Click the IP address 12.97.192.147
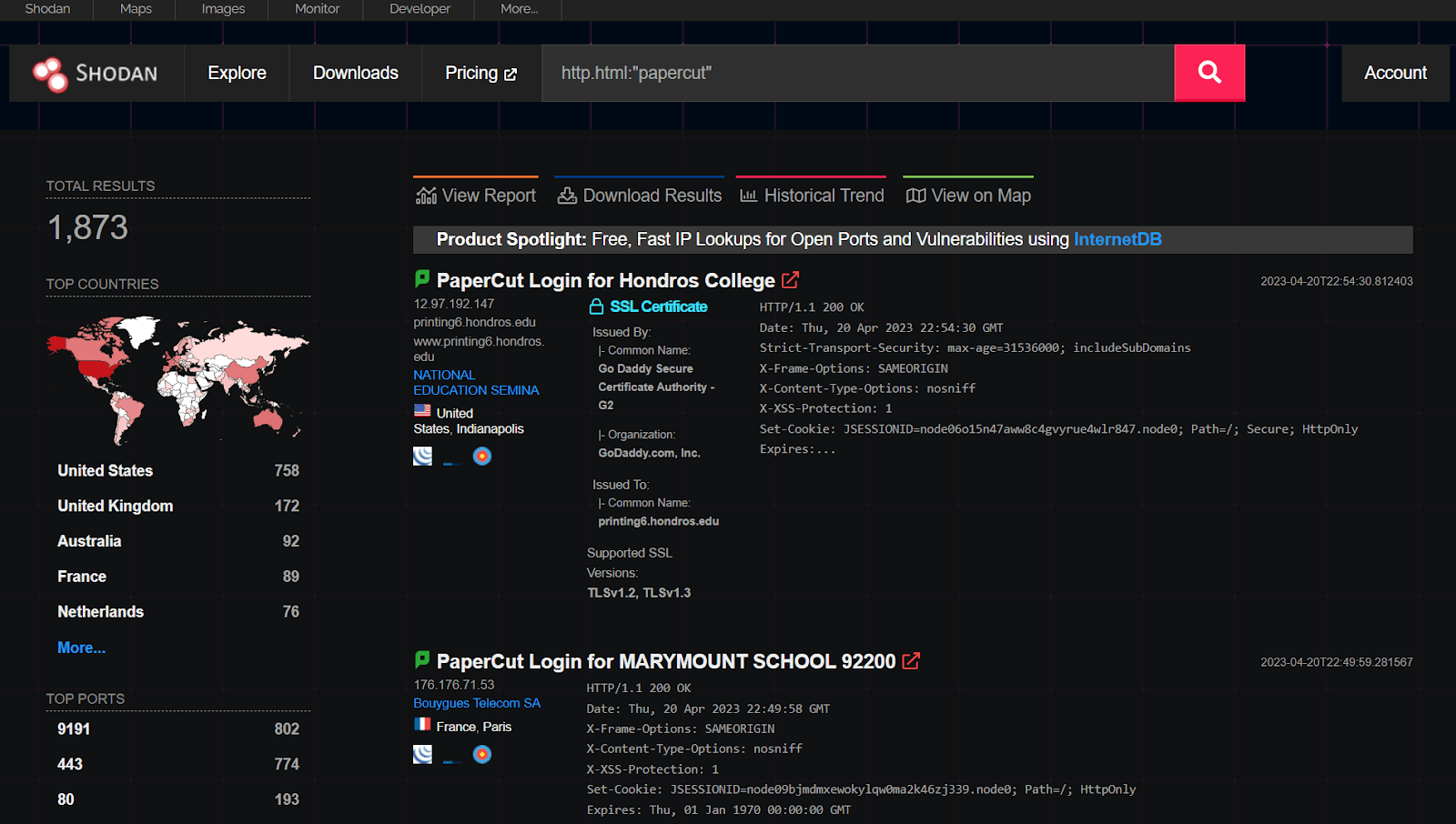Screen dimensions: 1456x824 click(x=454, y=304)
